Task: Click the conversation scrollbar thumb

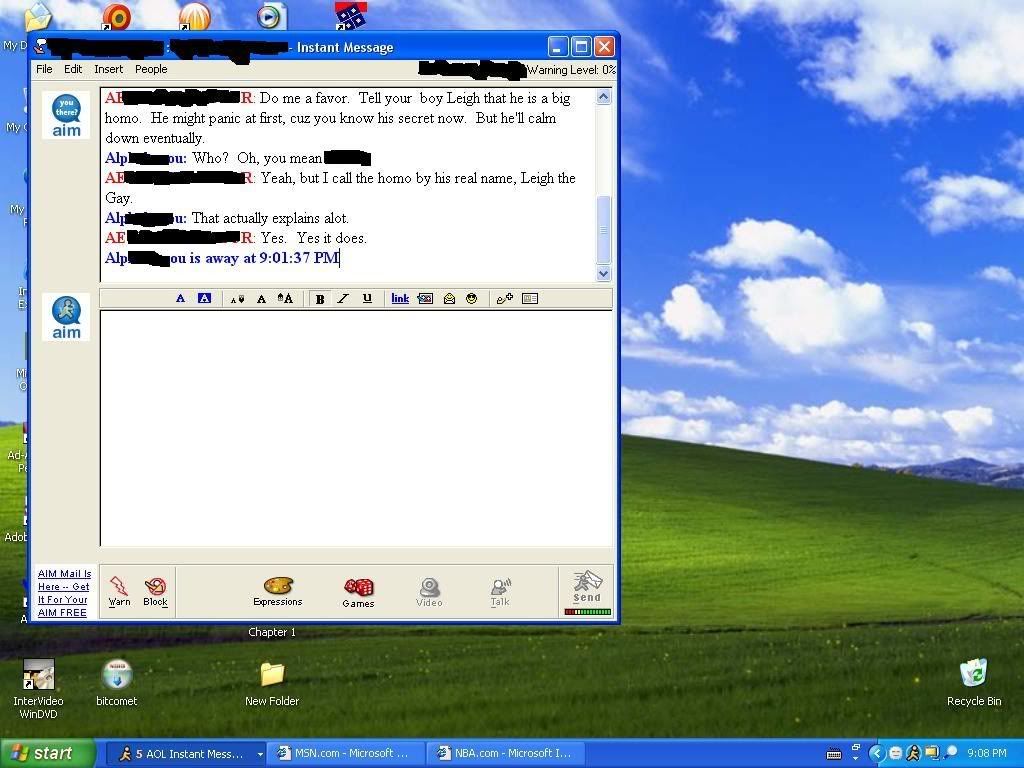Action: pos(603,229)
